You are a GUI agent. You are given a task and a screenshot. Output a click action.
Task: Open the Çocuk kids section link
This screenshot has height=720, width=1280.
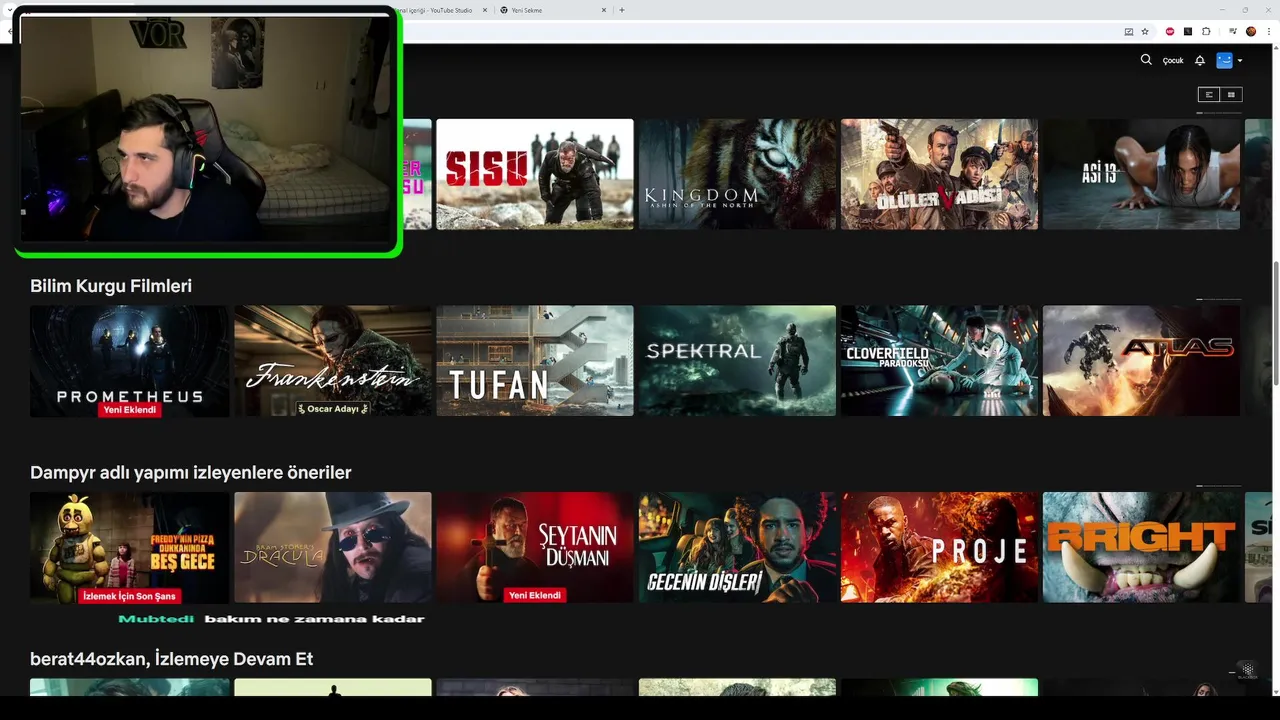click(x=1173, y=60)
